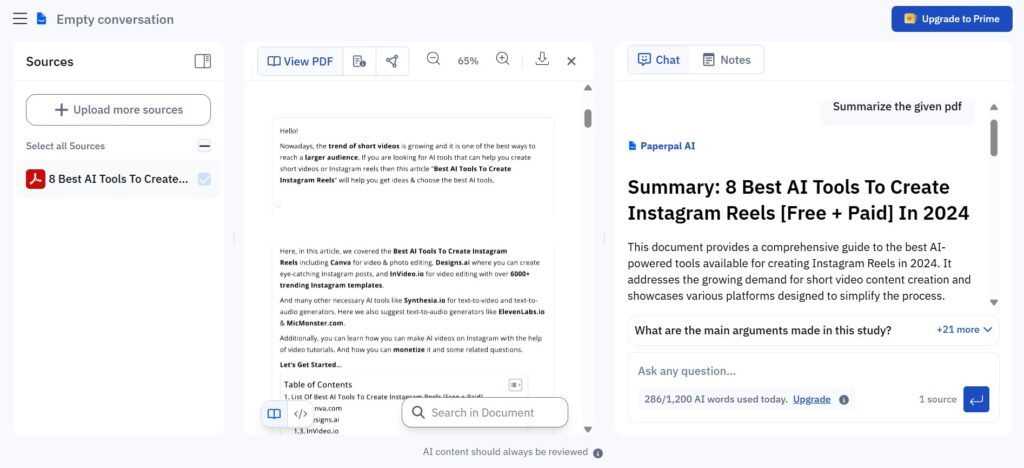Click the 65% zoom level value
This screenshot has width=1024, height=468.
468,61
